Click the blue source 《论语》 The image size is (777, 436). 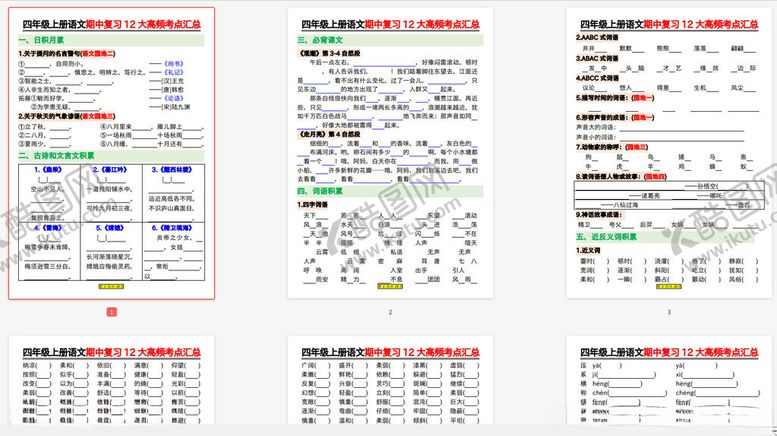[x=174, y=98]
